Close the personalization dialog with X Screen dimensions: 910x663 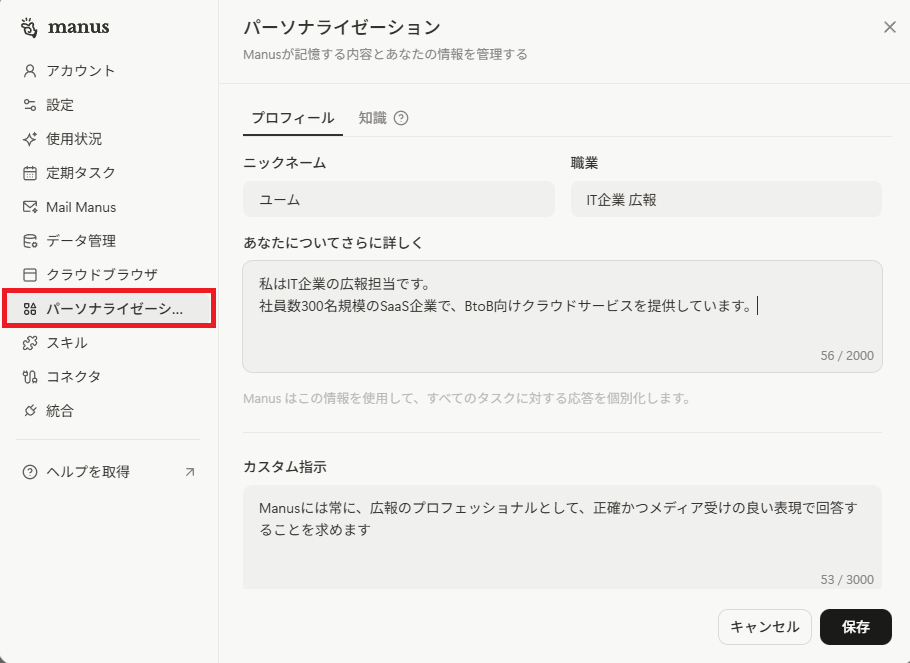(x=890, y=27)
